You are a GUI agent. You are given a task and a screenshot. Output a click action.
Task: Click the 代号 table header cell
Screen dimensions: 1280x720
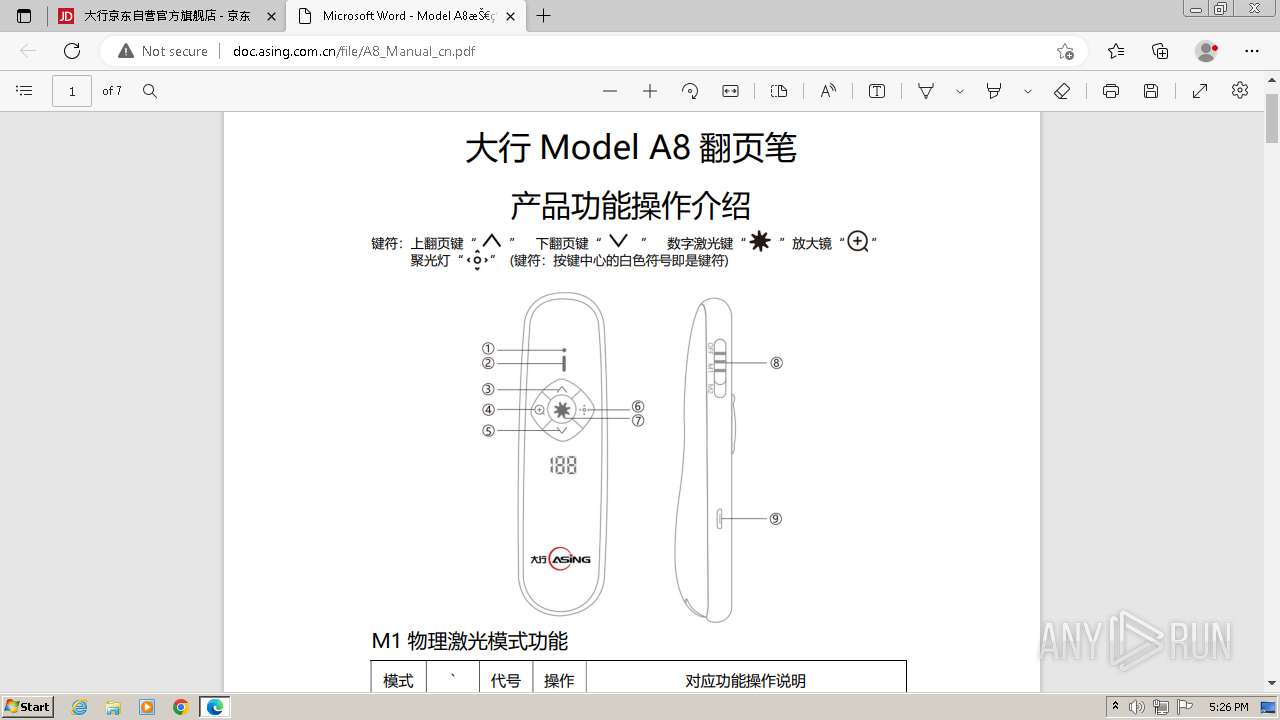coord(506,681)
